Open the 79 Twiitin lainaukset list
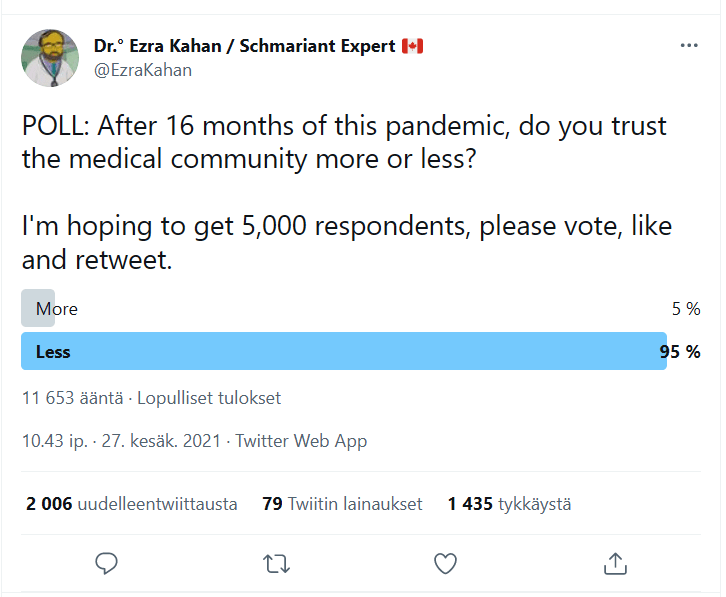Screen dimensions: 726x597 pos(342,504)
